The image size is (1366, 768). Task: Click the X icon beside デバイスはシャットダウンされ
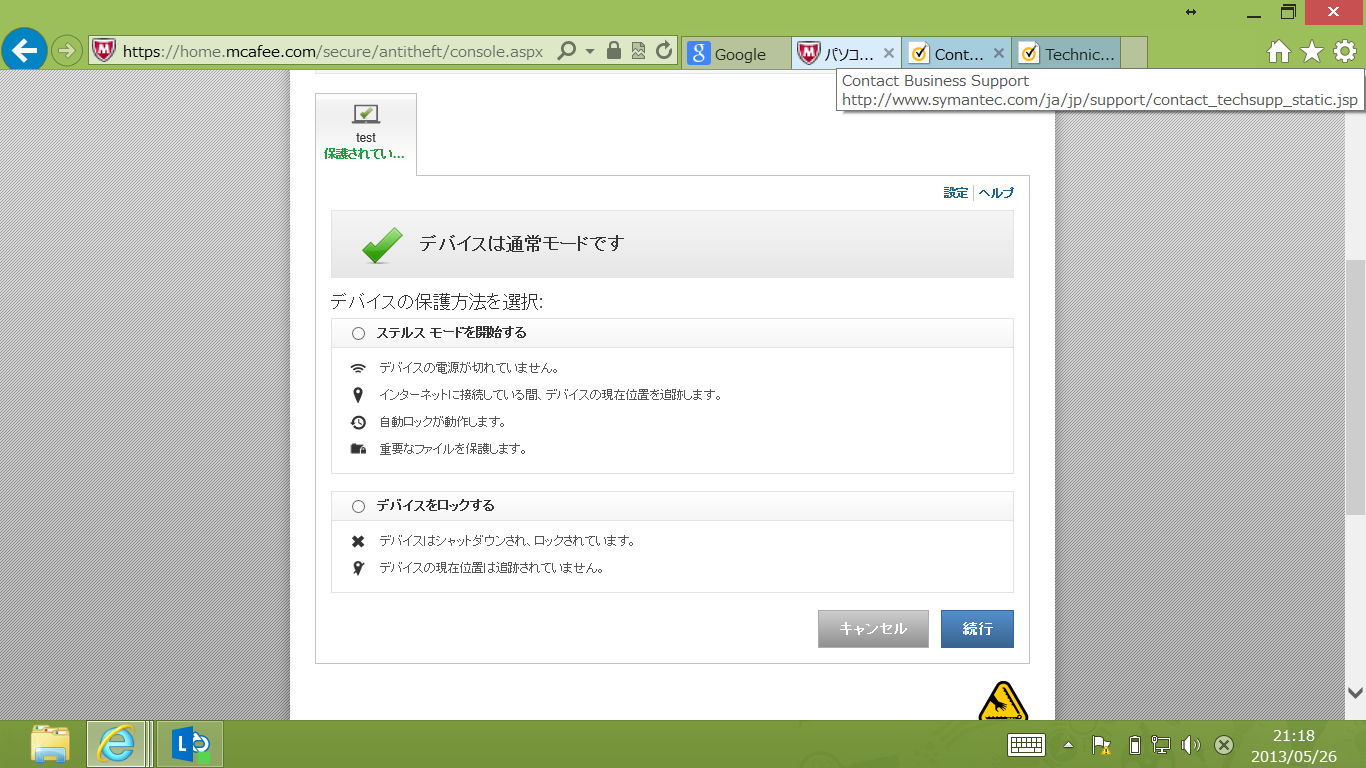pos(358,541)
